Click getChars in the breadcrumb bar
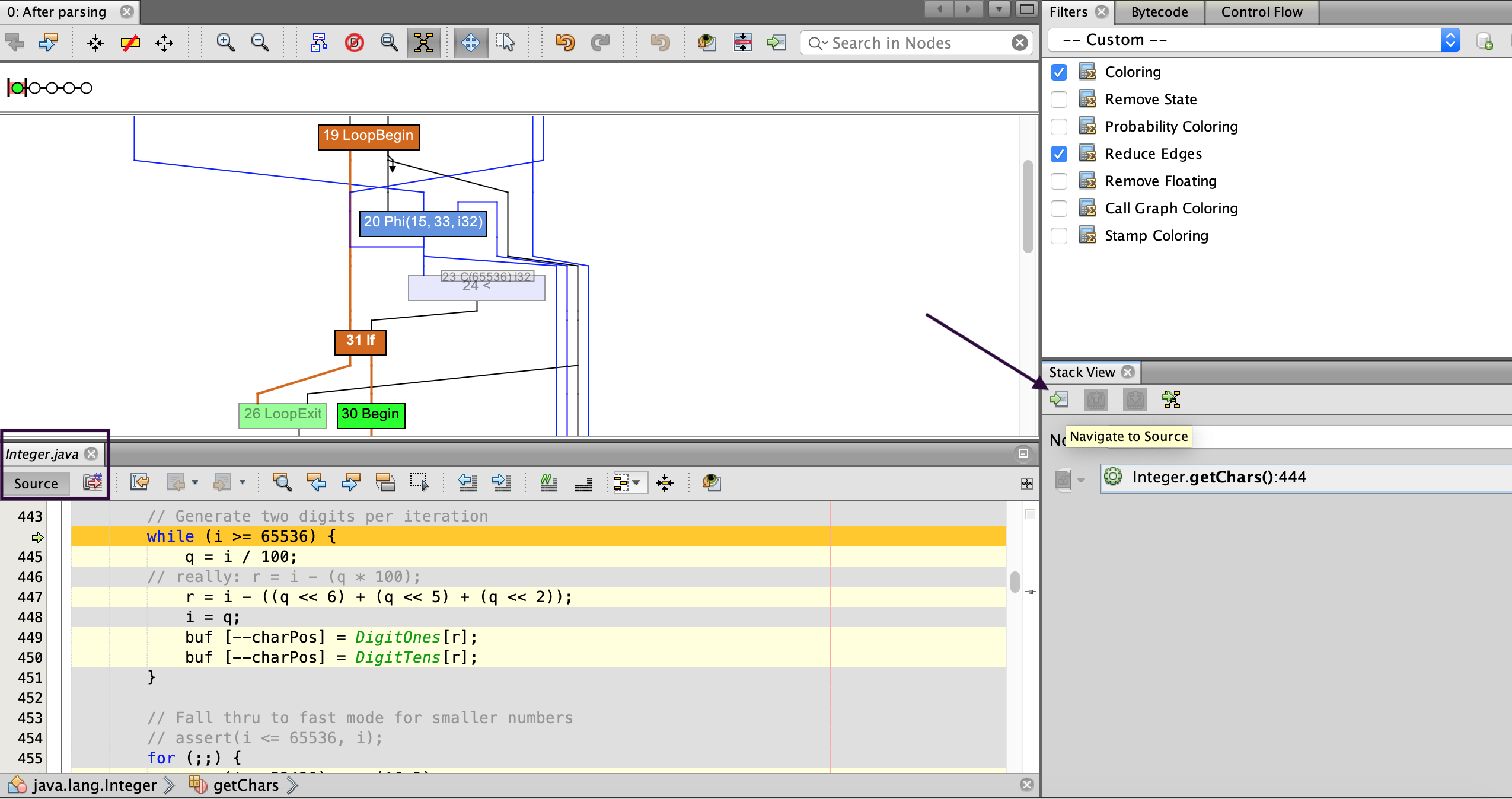 click(x=245, y=785)
